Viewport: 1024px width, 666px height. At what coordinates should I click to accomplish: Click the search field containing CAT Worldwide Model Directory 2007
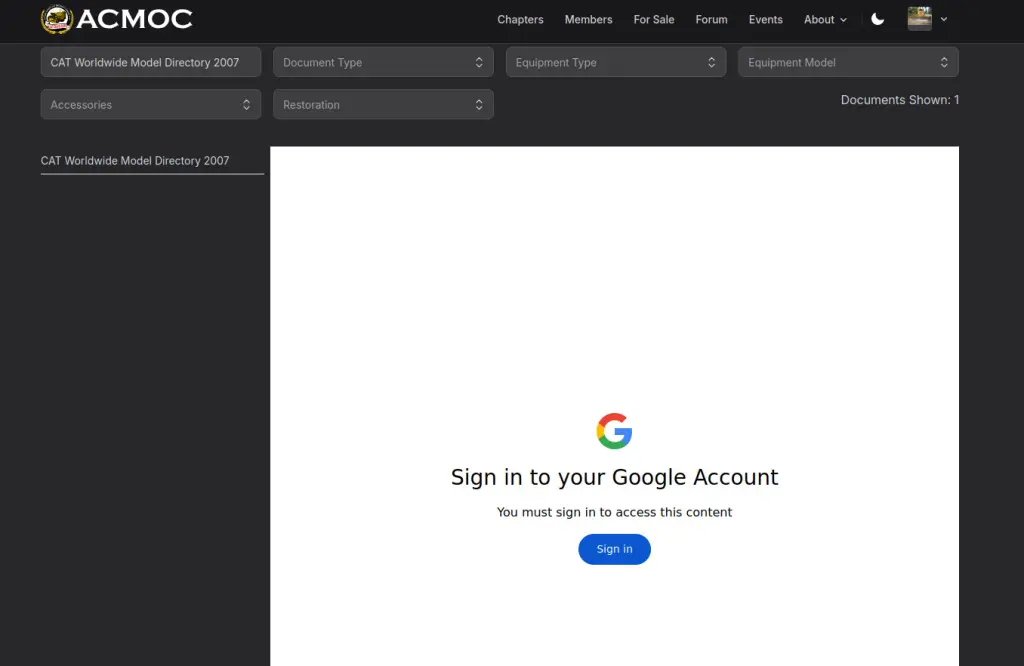(151, 62)
